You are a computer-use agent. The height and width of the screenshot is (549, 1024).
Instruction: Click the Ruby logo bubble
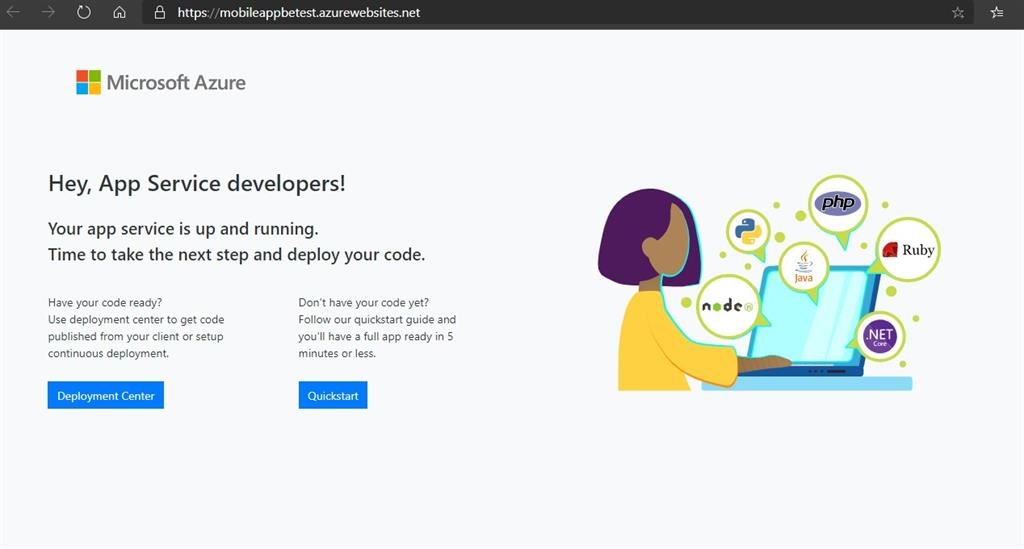point(908,250)
